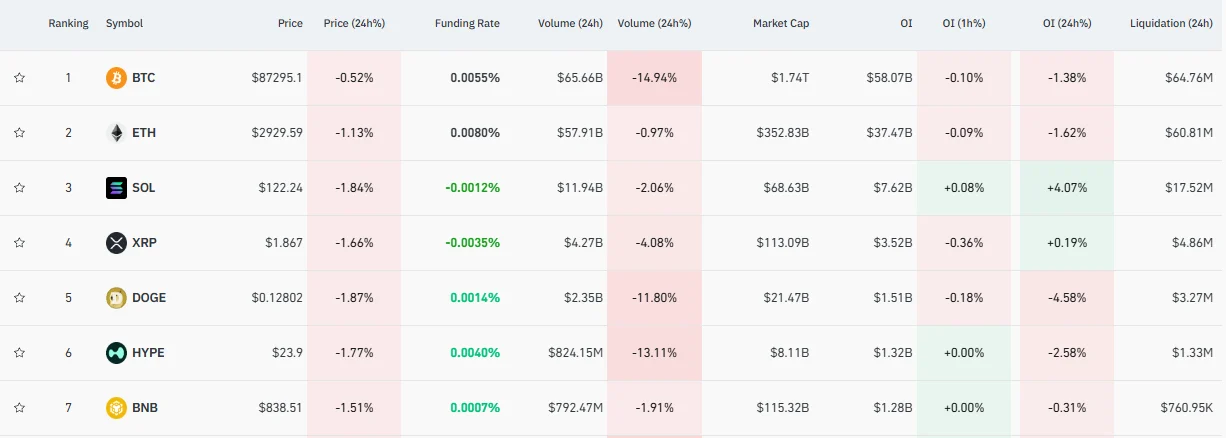Viewport: 1226px width, 438px height.
Task: Sort by Market Cap column header
Action: click(780, 23)
